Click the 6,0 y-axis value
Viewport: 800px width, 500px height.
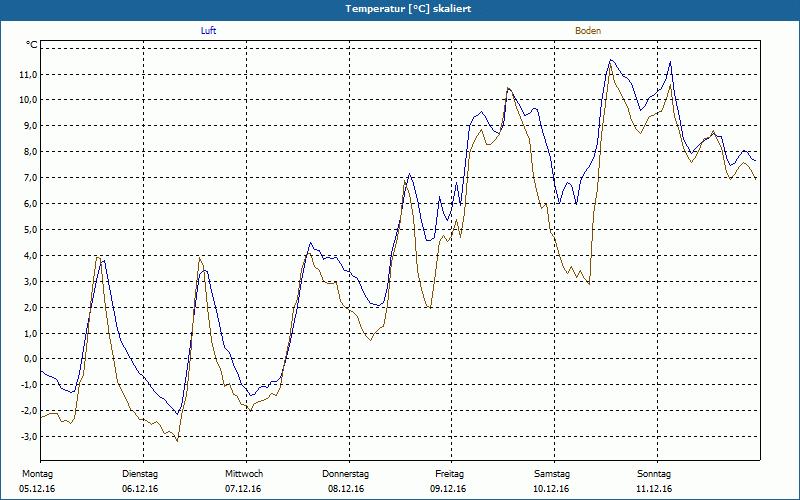point(30,204)
